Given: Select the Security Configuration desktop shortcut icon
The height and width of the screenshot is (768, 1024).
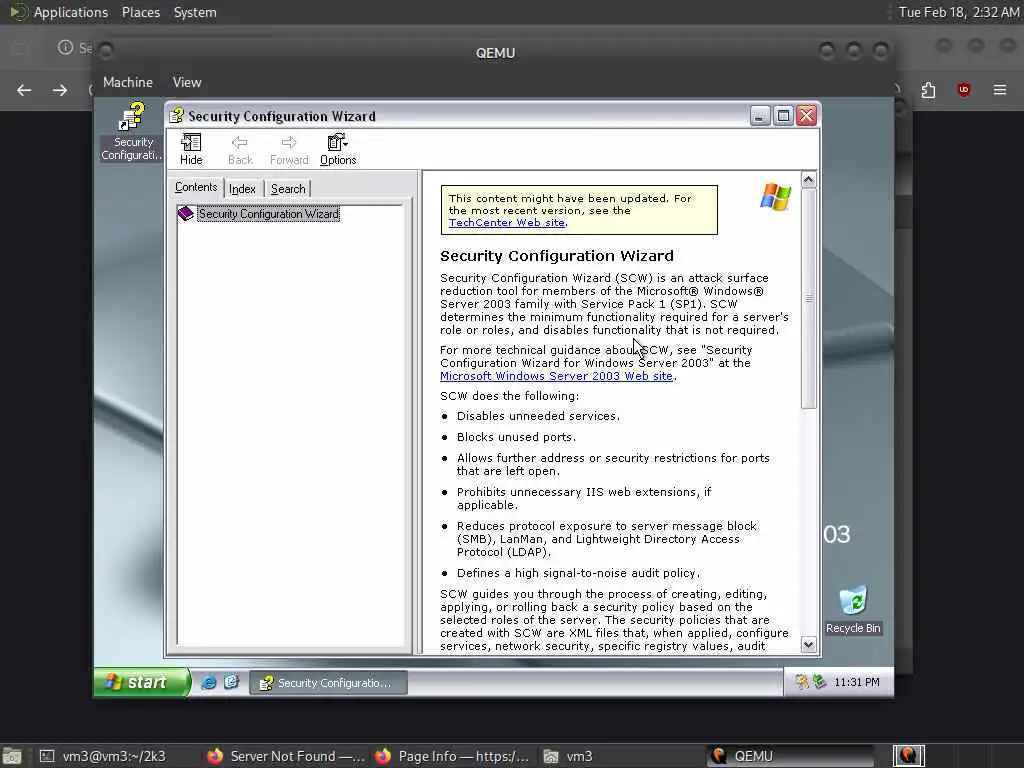Looking at the screenshot, I should coord(132,131).
